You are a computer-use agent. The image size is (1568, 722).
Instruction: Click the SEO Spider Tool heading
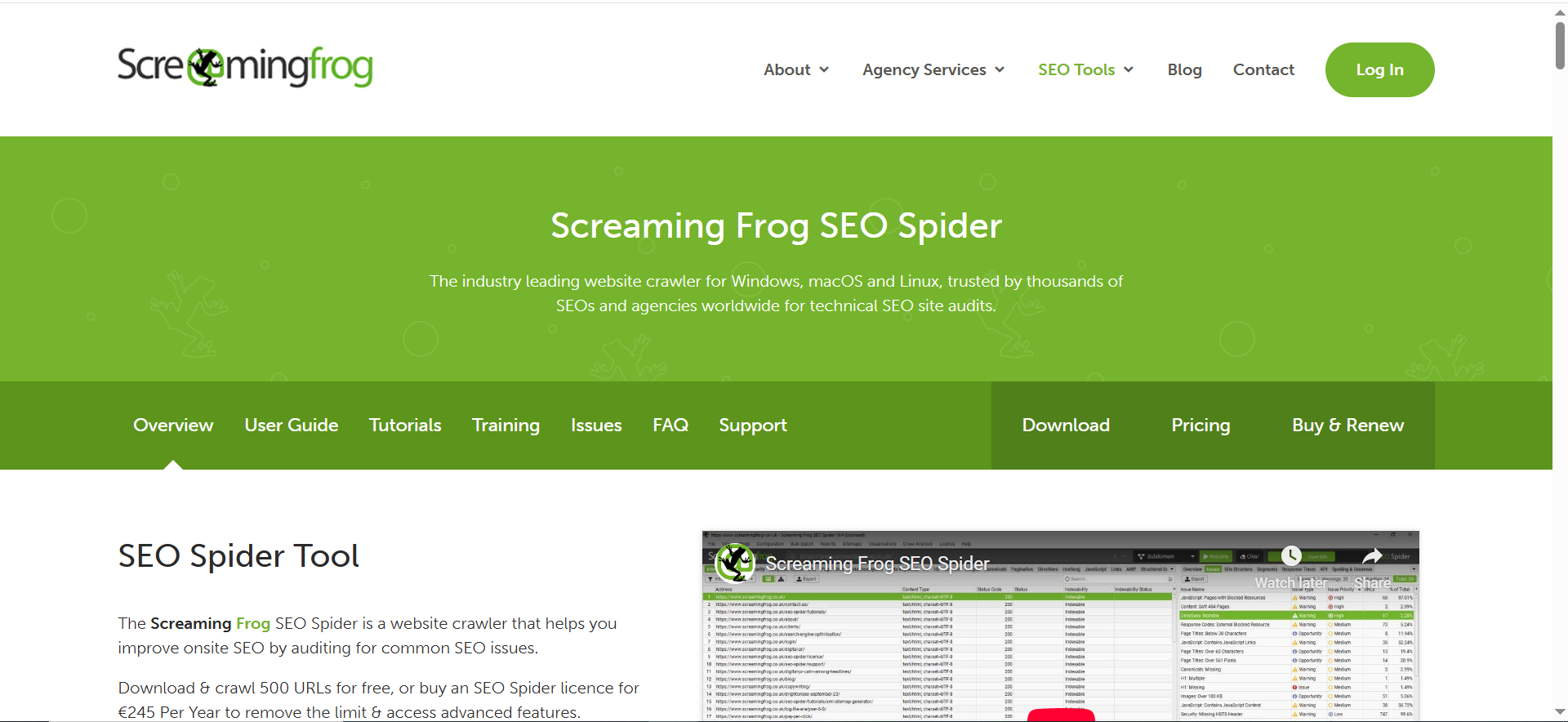tap(238, 556)
